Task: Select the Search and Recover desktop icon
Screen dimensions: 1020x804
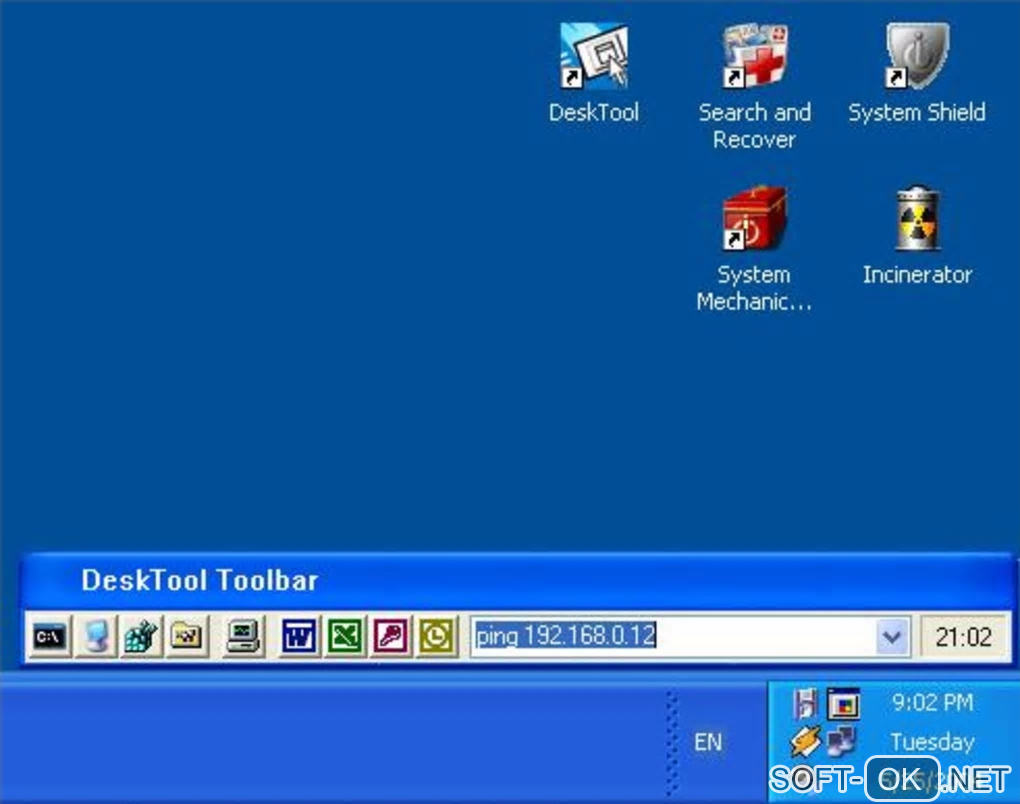Action: pyautogui.click(x=755, y=86)
